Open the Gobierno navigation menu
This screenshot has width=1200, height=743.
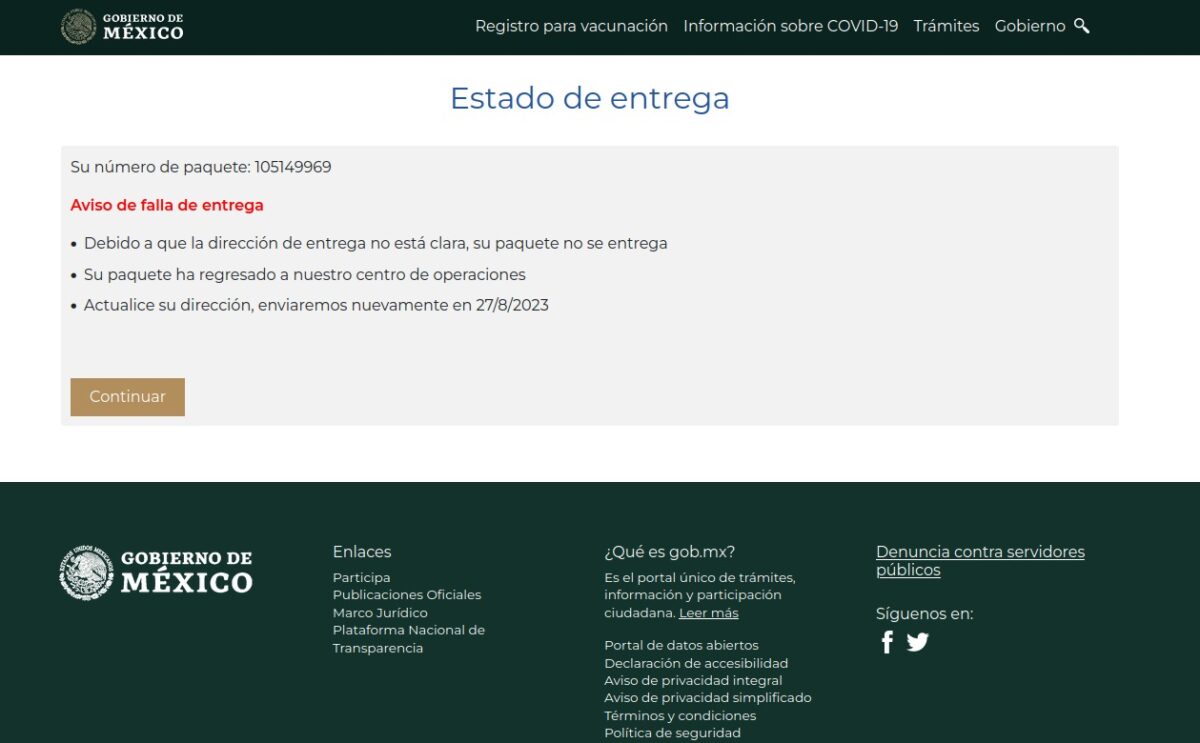coord(1030,26)
